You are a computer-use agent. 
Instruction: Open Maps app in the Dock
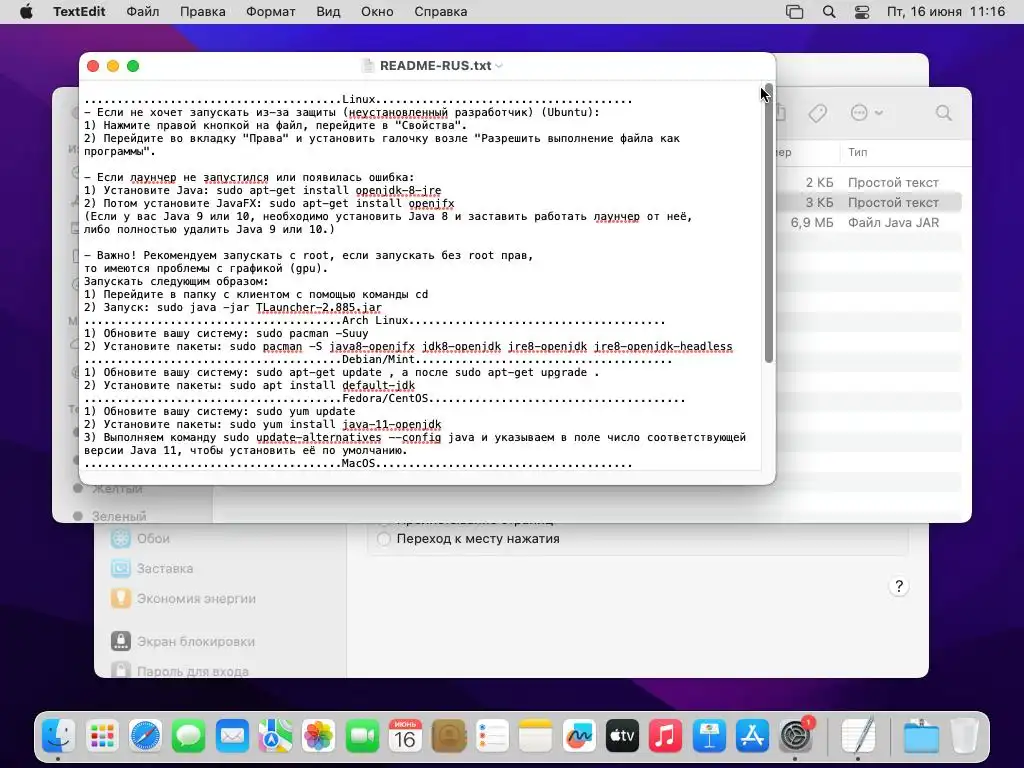(275, 737)
